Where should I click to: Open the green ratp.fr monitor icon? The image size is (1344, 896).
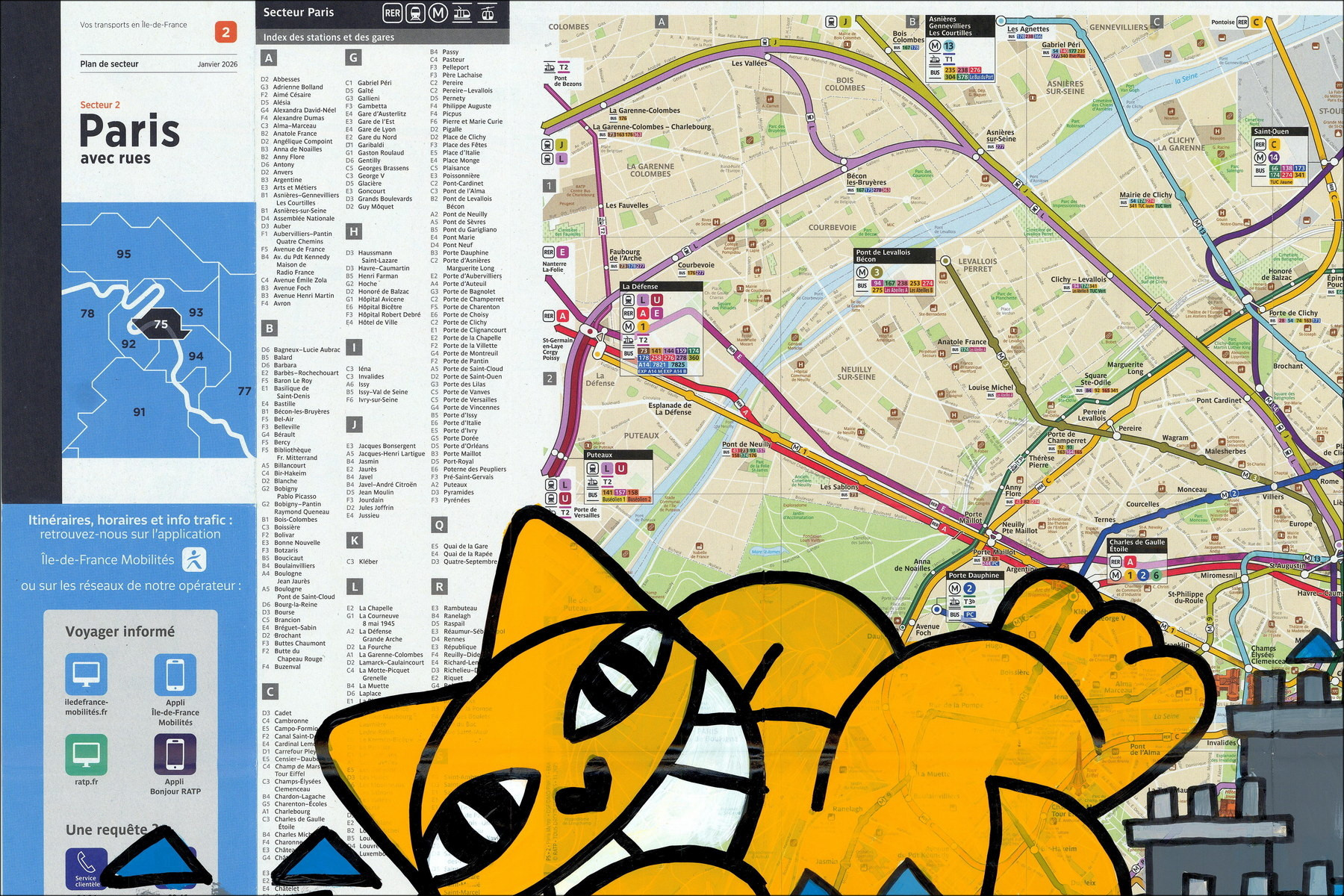[86, 754]
